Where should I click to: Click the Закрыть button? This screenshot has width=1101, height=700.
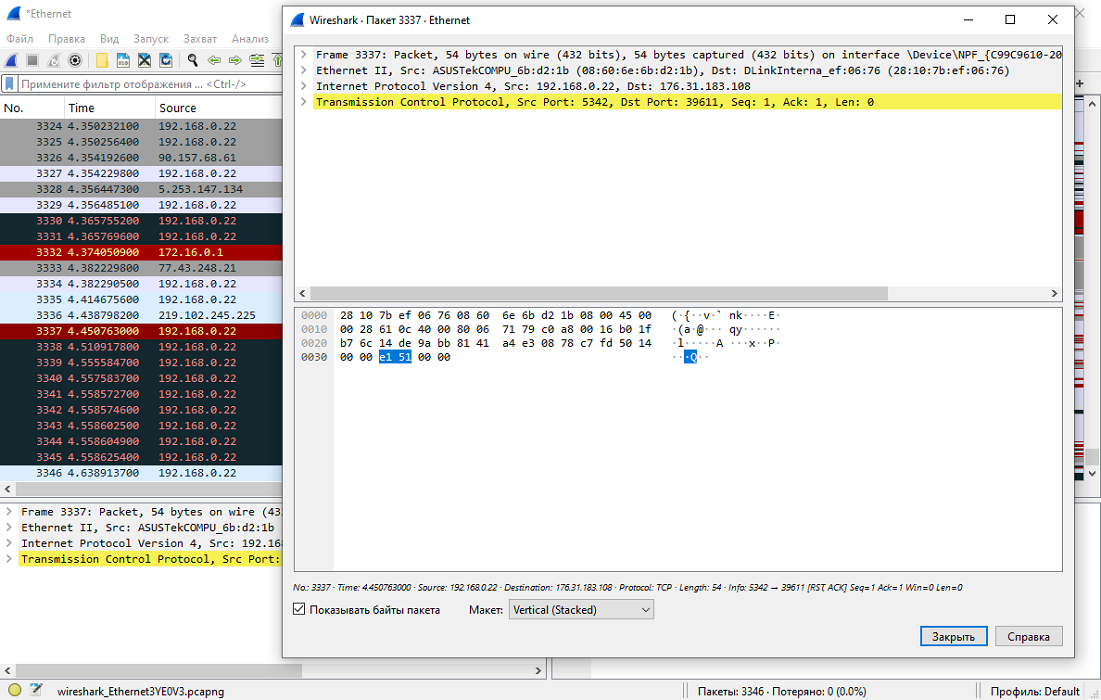coord(954,636)
